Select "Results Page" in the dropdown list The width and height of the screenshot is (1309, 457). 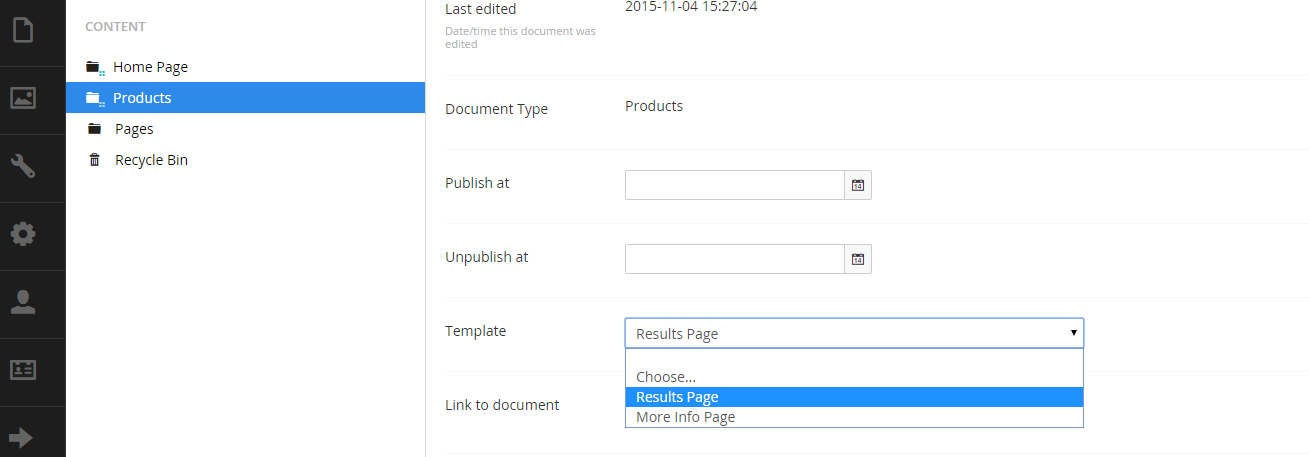[677, 397]
